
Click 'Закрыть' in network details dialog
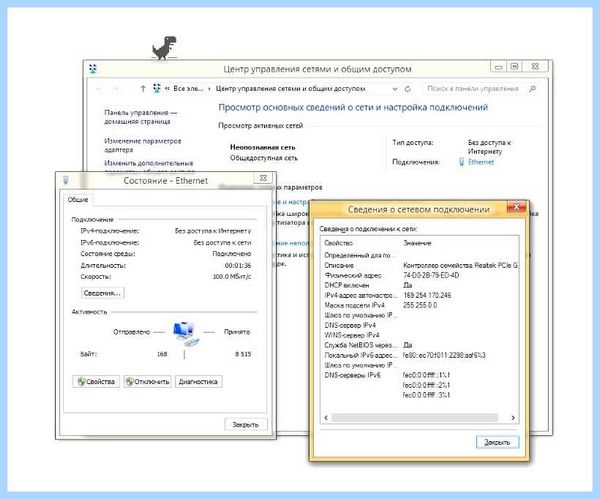tap(497, 442)
